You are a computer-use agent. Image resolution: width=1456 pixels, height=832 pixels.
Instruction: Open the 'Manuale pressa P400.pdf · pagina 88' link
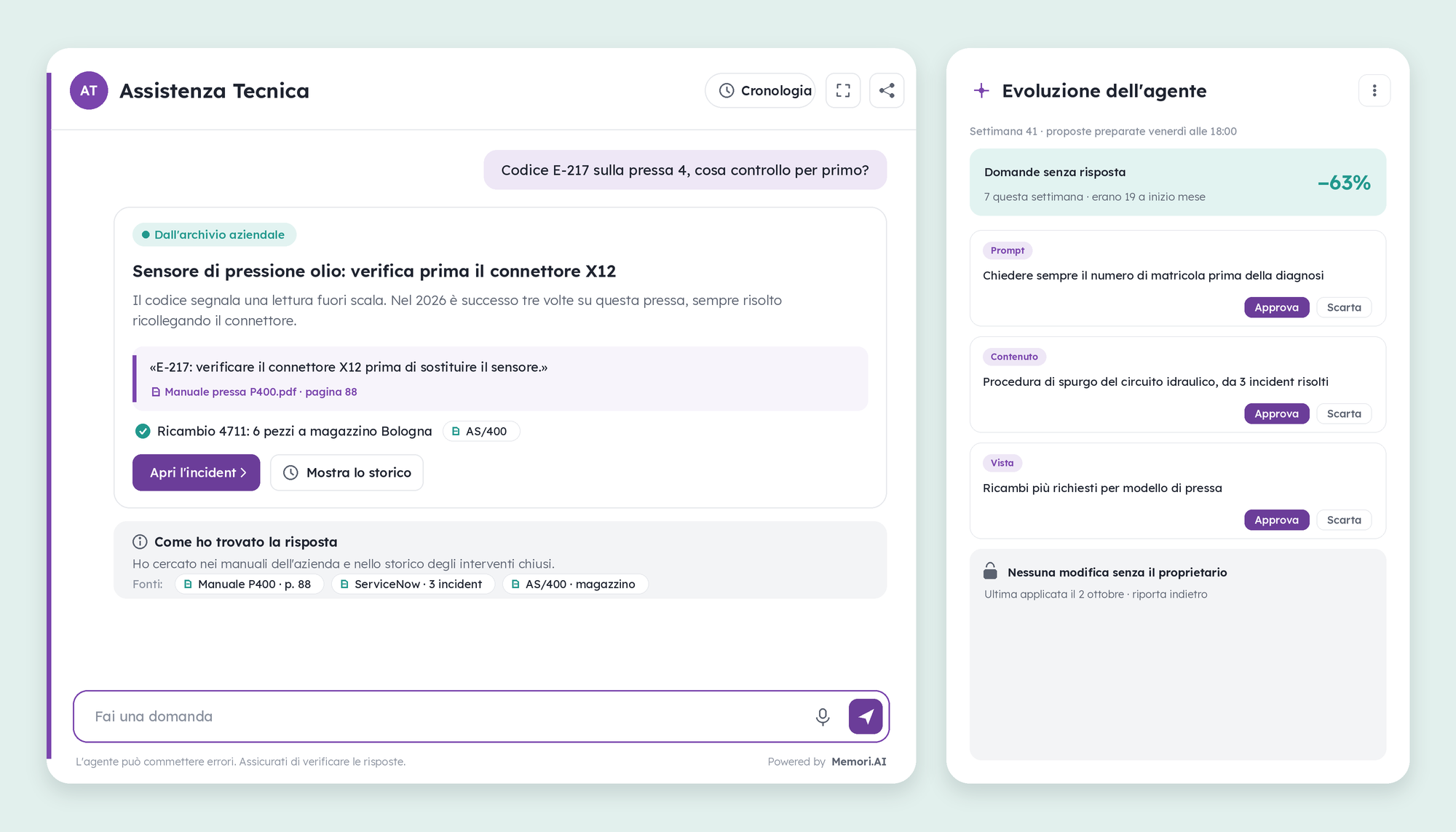coord(253,392)
